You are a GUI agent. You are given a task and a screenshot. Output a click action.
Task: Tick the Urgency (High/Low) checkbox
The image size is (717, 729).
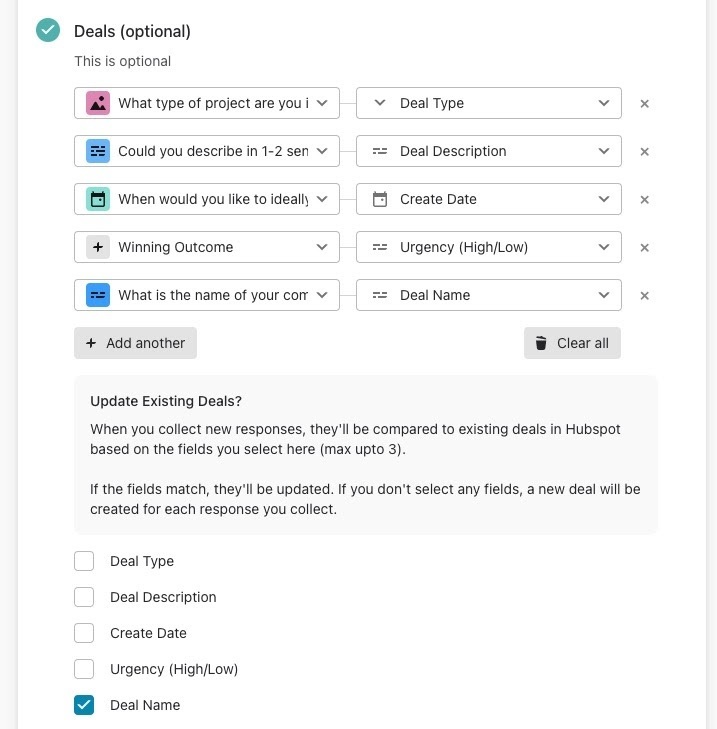click(84, 669)
